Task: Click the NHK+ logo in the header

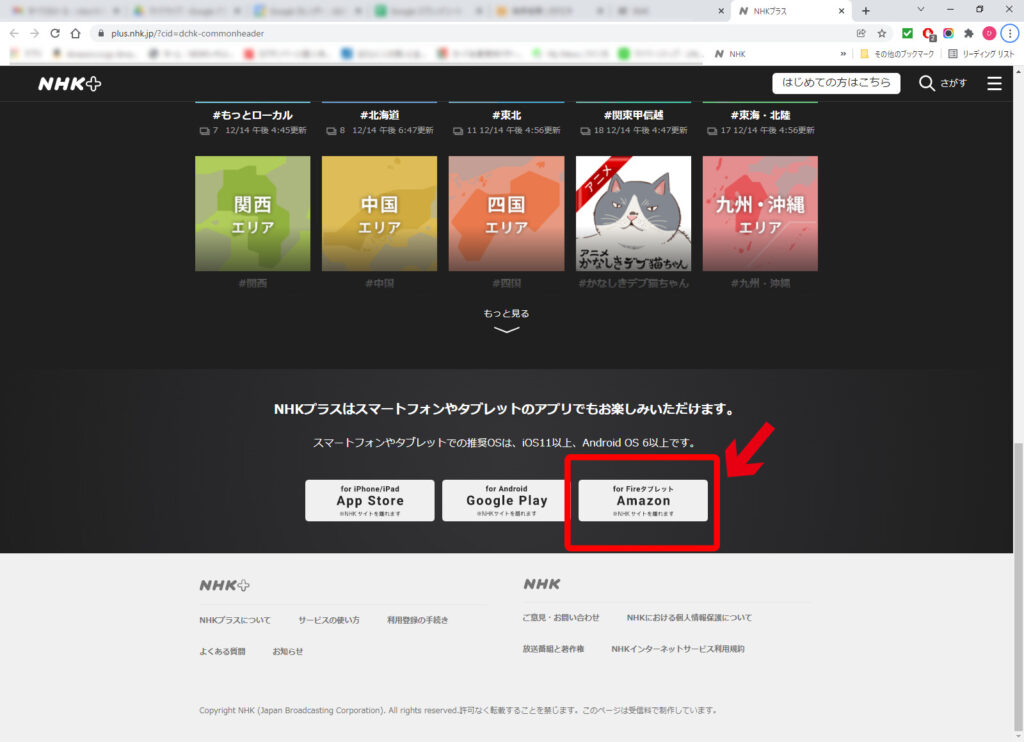Action: coord(69,84)
